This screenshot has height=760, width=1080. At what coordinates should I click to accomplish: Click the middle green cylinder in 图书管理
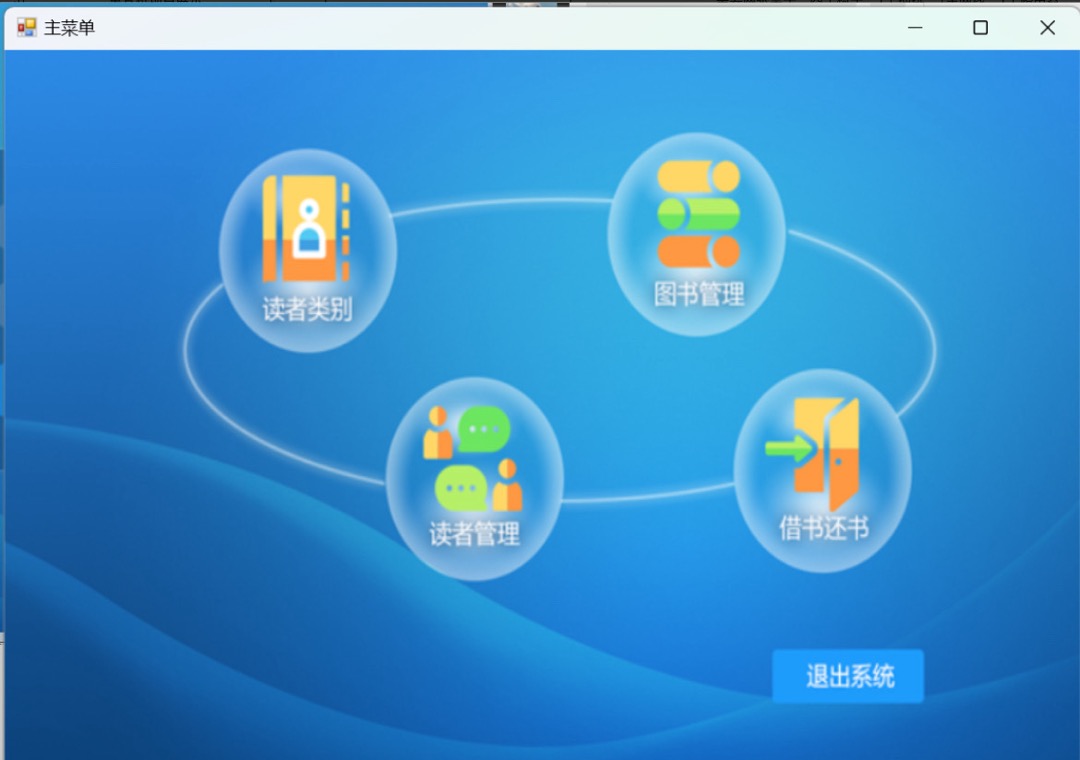pos(698,214)
